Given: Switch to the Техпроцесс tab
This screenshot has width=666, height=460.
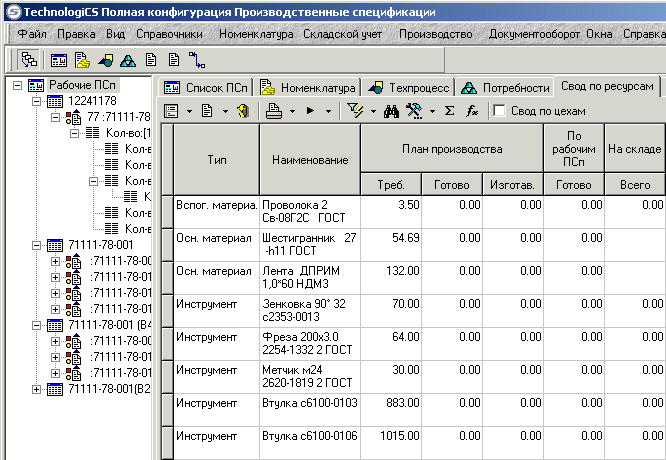Looking at the screenshot, I should (x=408, y=88).
